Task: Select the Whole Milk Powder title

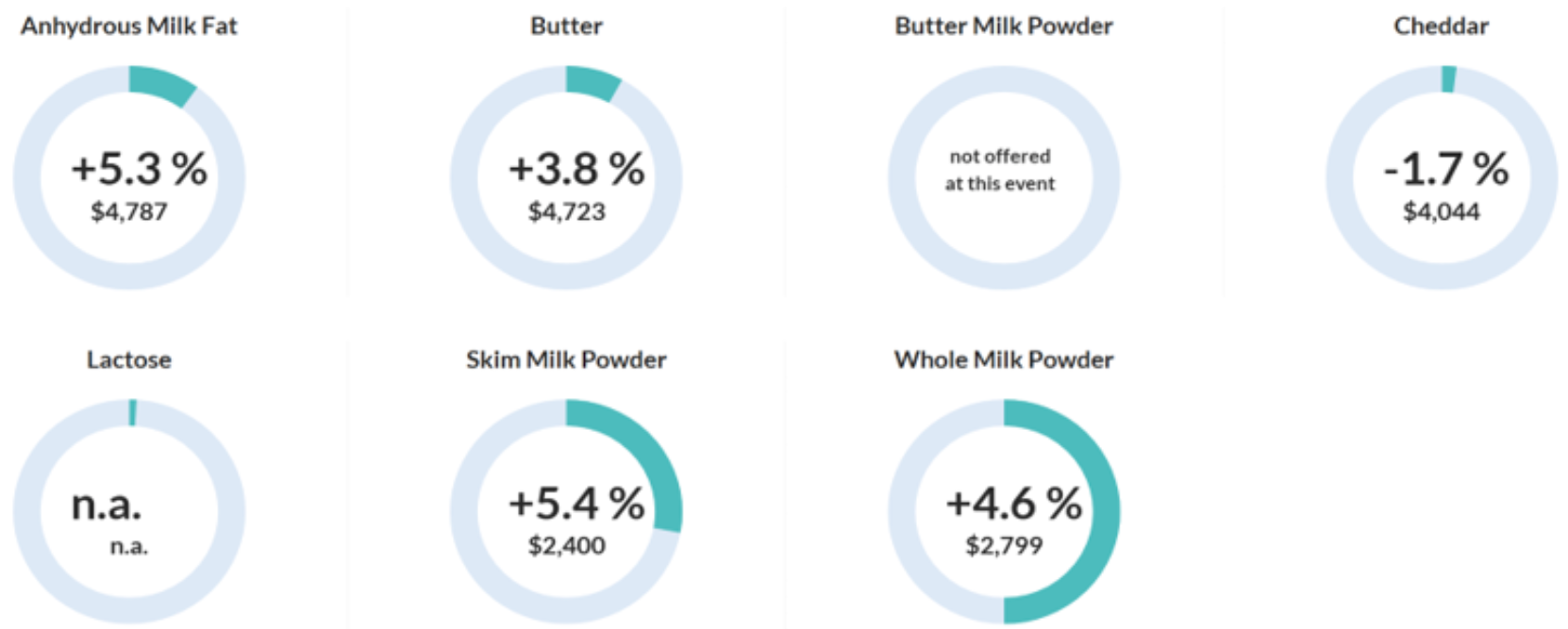Action: point(1004,360)
